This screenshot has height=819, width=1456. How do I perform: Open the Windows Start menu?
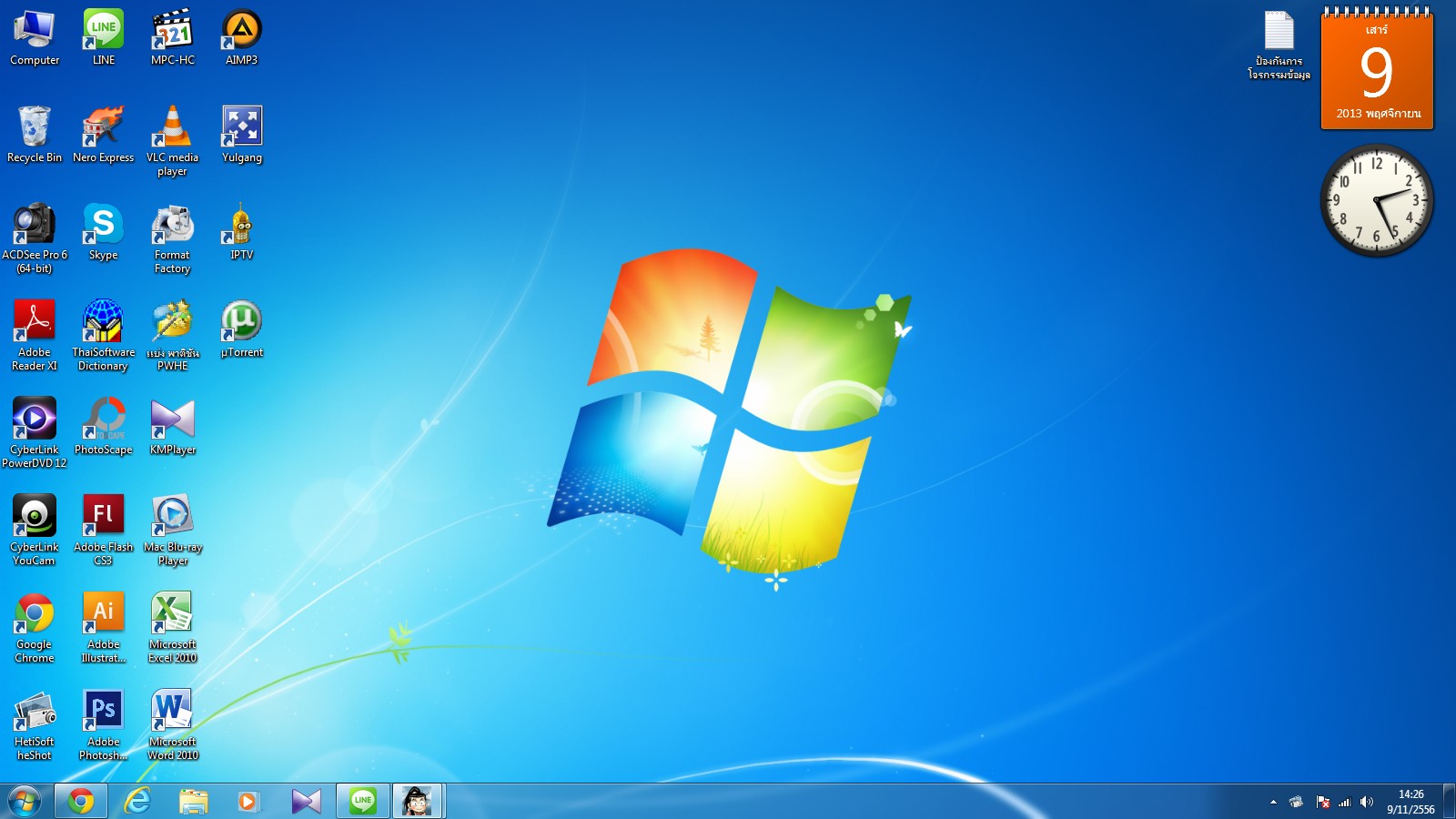[25, 802]
